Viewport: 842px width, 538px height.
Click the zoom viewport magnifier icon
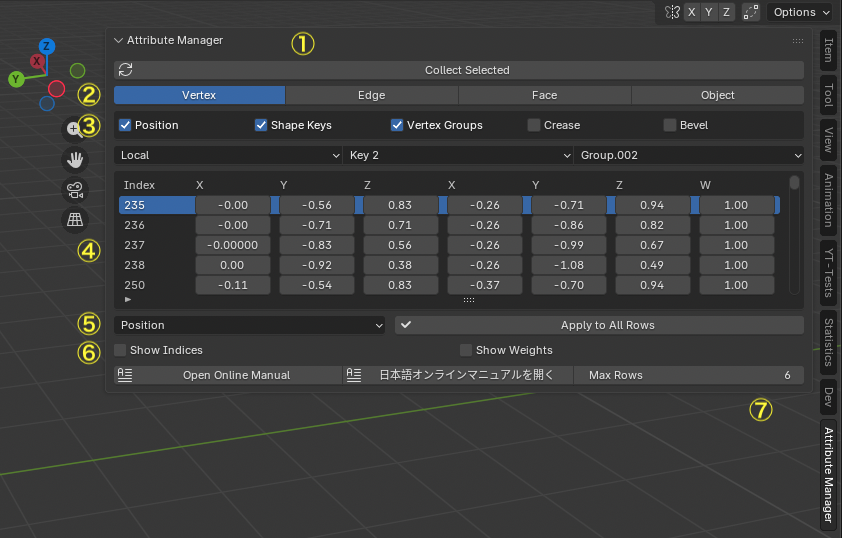74,129
